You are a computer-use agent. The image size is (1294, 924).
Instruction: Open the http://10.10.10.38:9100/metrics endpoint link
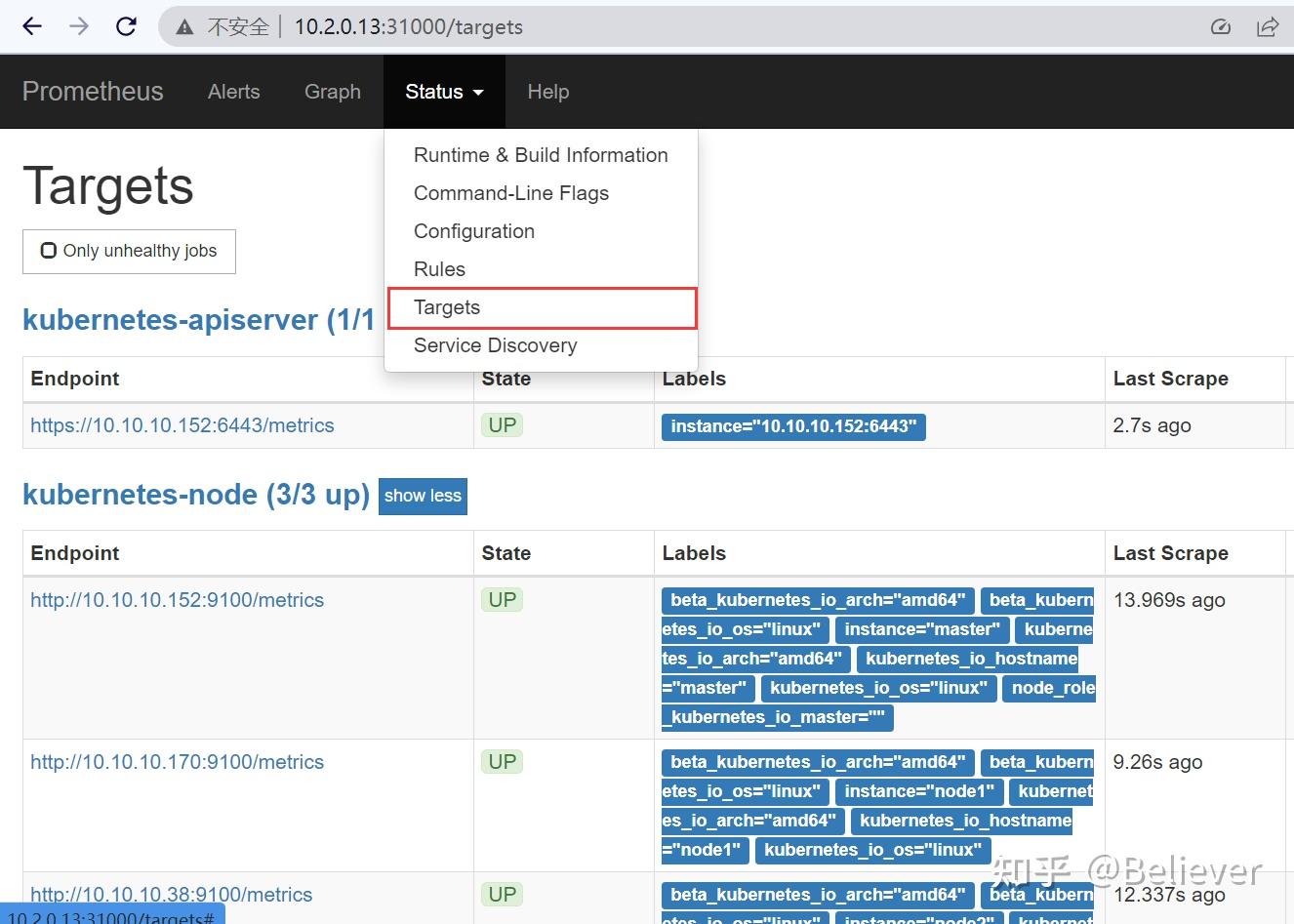(x=171, y=895)
